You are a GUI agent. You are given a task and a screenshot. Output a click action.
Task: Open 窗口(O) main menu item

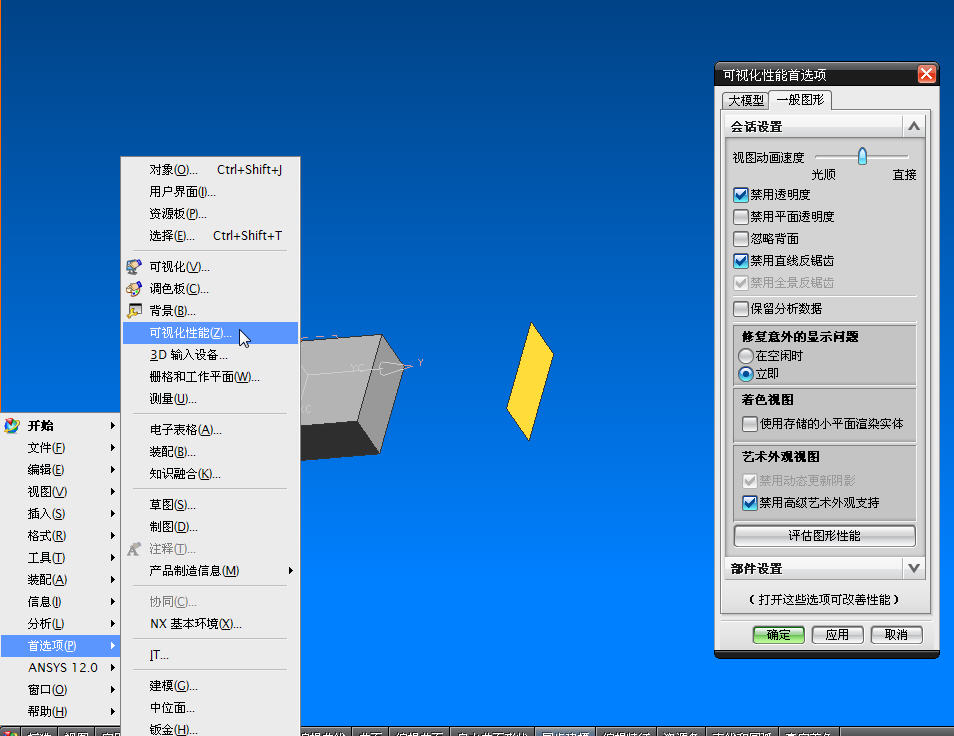60,689
